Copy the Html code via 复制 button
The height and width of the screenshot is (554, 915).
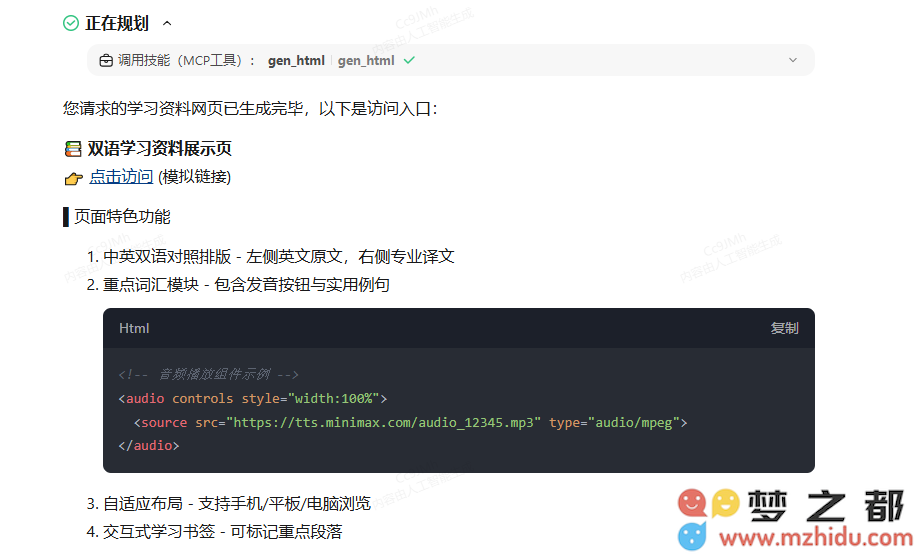pos(784,328)
